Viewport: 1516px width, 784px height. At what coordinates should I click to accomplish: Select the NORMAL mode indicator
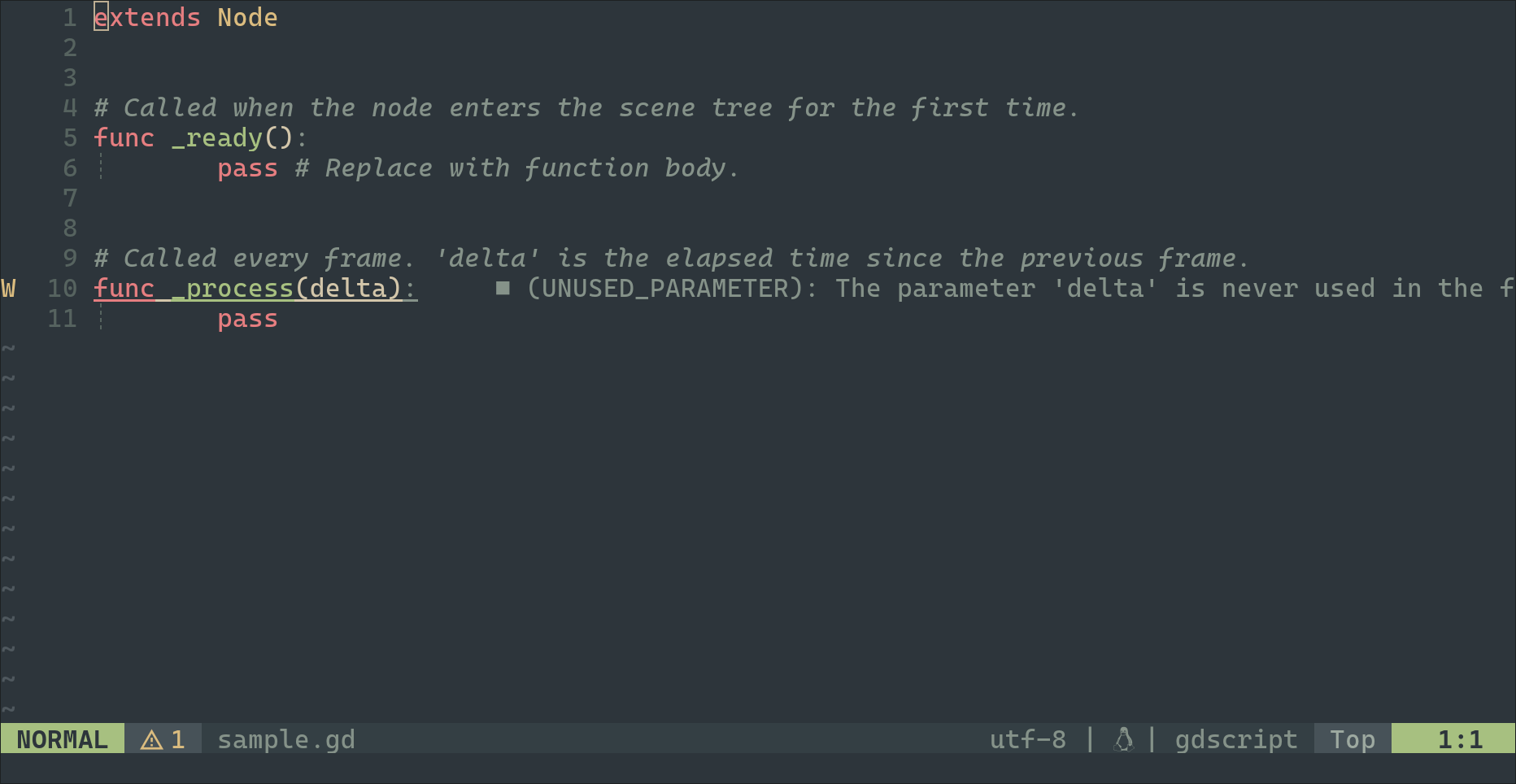point(62,739)
